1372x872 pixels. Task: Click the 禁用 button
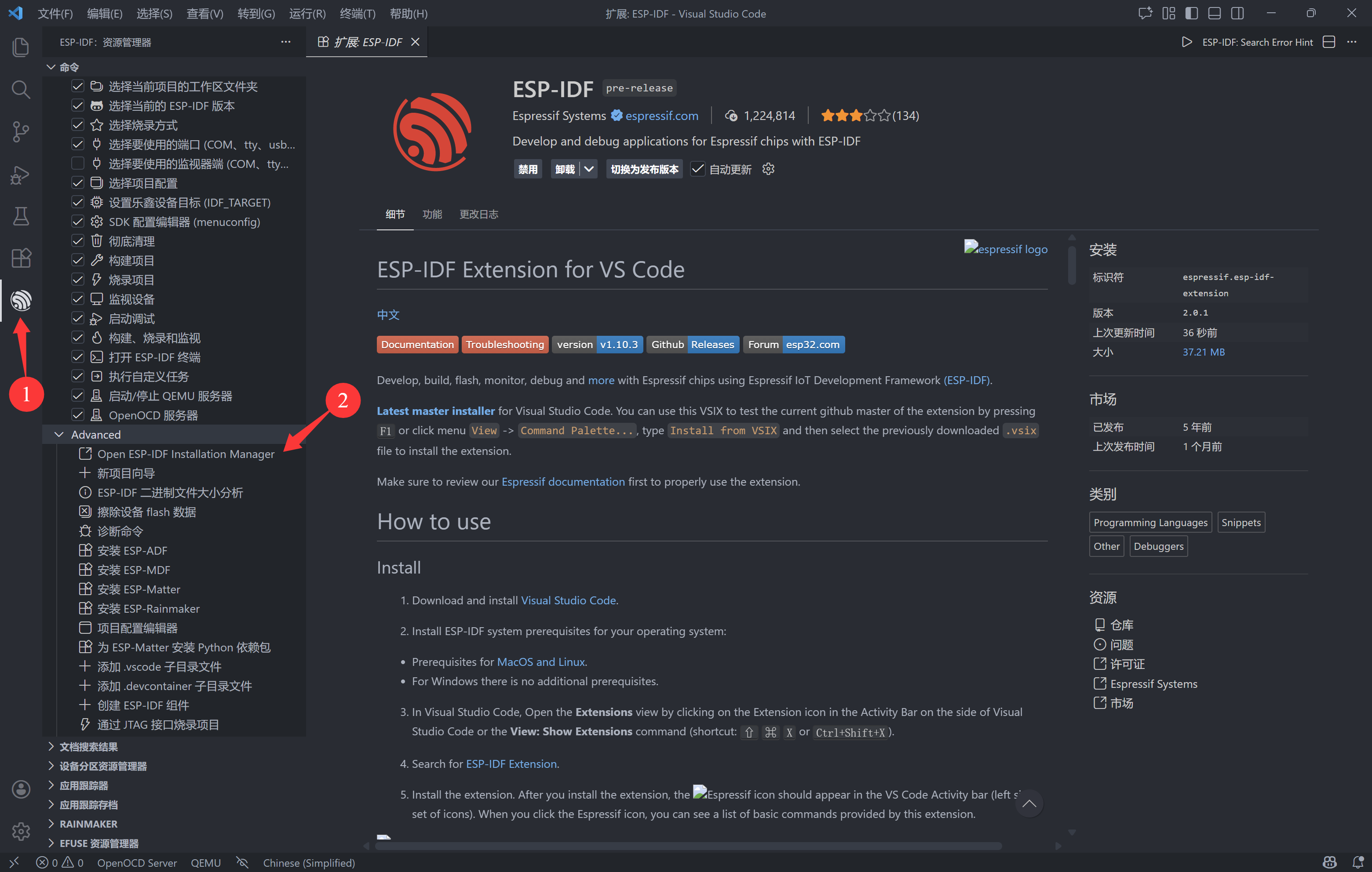click(528, 169)
